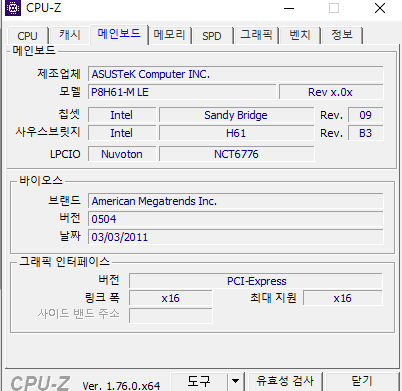Viewport: 402px width, 391px height.
Task: Switch to the SPD tab
Action: 212,36
